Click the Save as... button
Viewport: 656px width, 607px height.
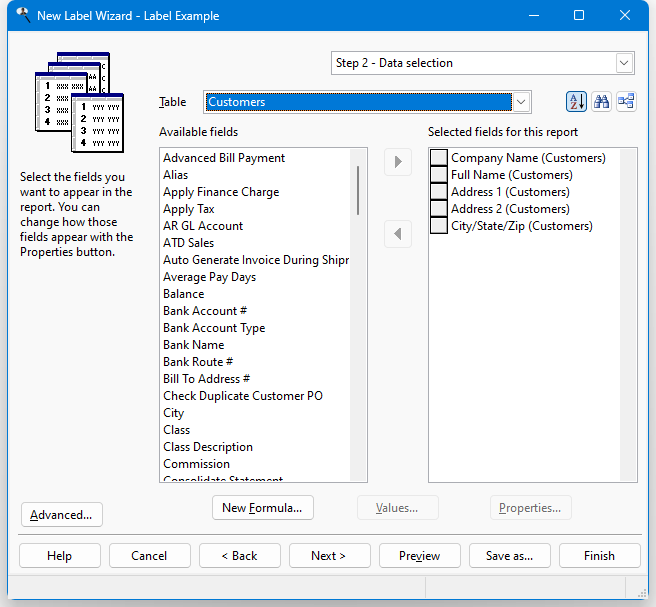pos(510,556)
